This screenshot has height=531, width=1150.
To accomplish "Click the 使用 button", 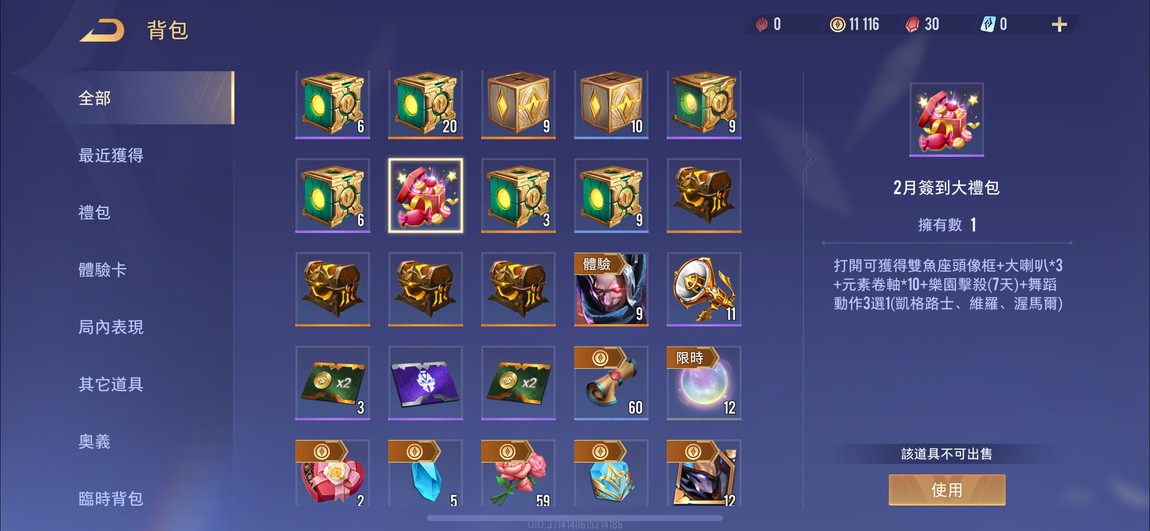I will point(947,490).
